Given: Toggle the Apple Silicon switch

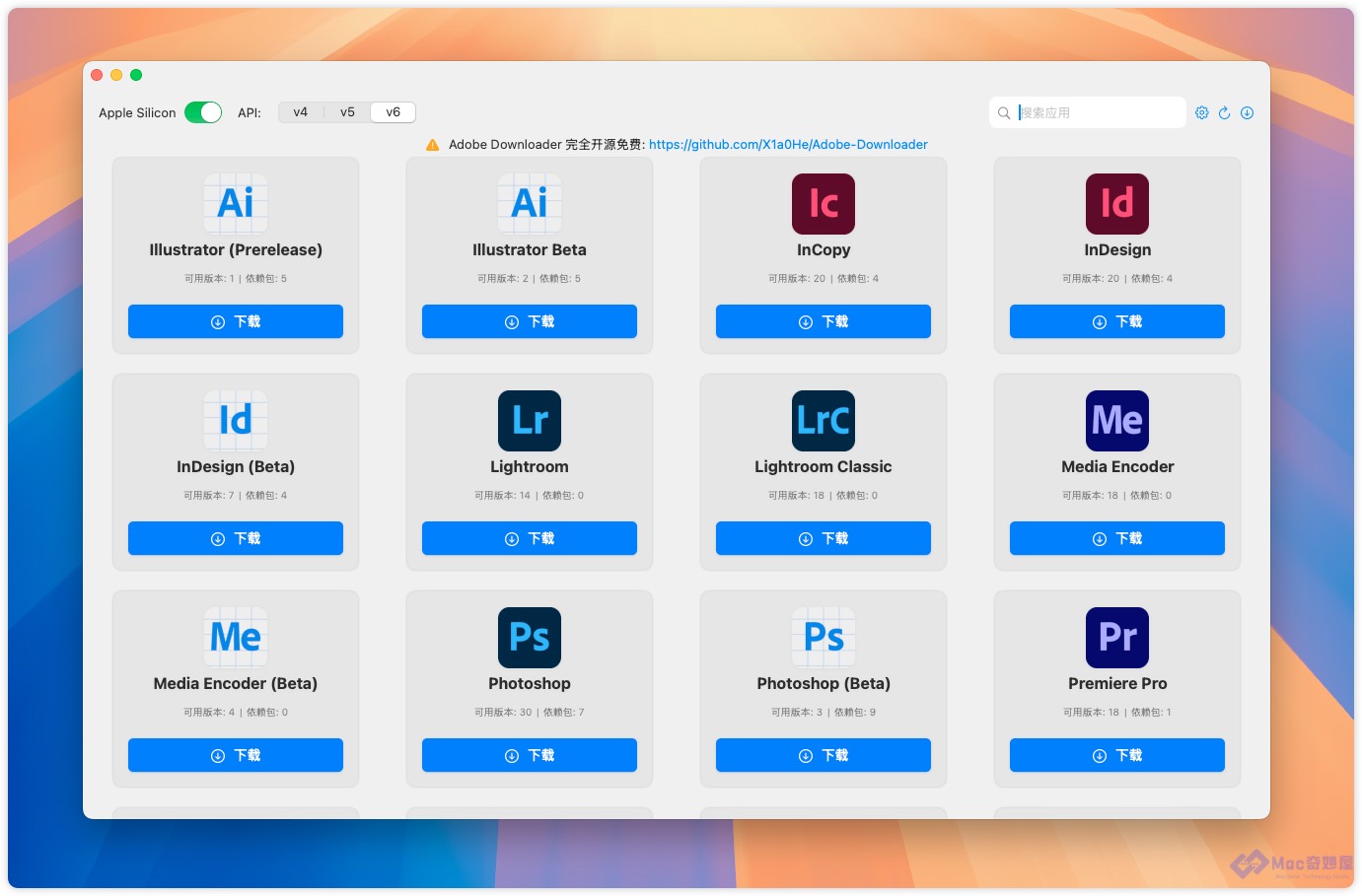Looking at the screenshot, I should pos(203,112).
